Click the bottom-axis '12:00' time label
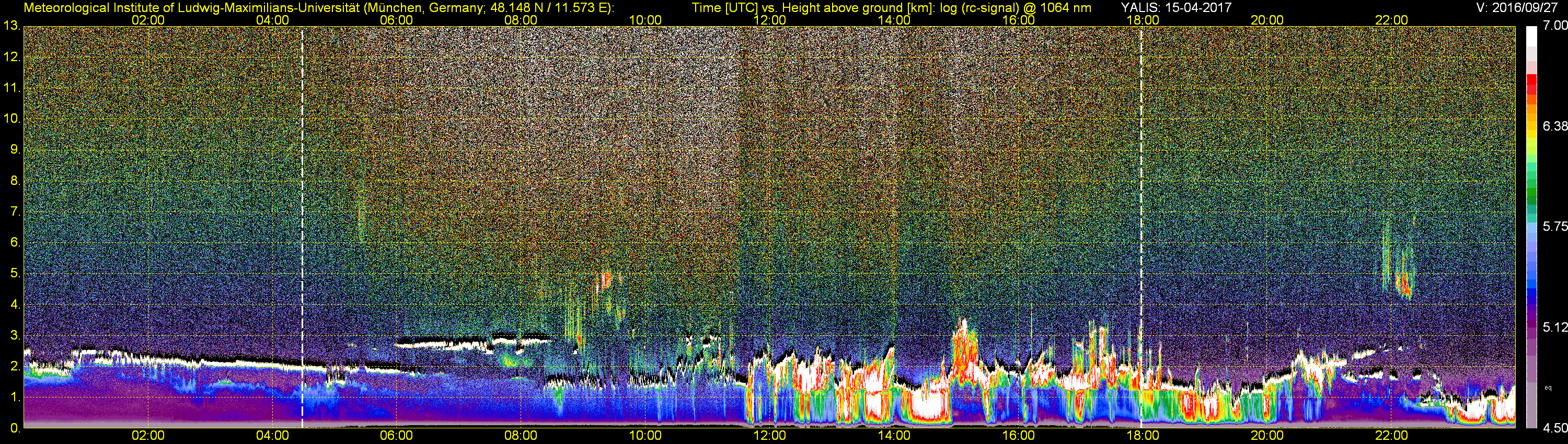 pos(769,436)
